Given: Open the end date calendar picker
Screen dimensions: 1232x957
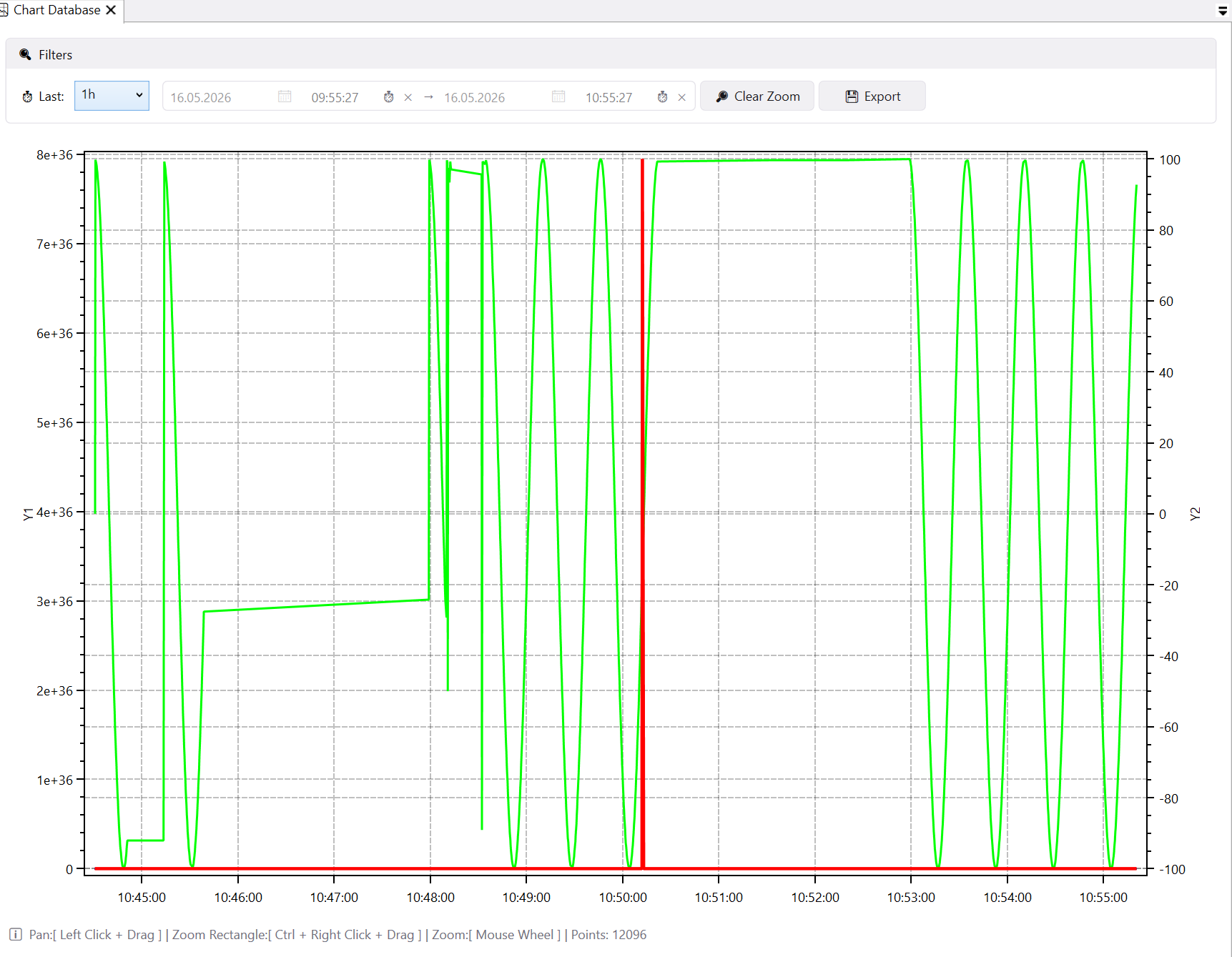Looking at the screenshot, I should pos(558,96).
